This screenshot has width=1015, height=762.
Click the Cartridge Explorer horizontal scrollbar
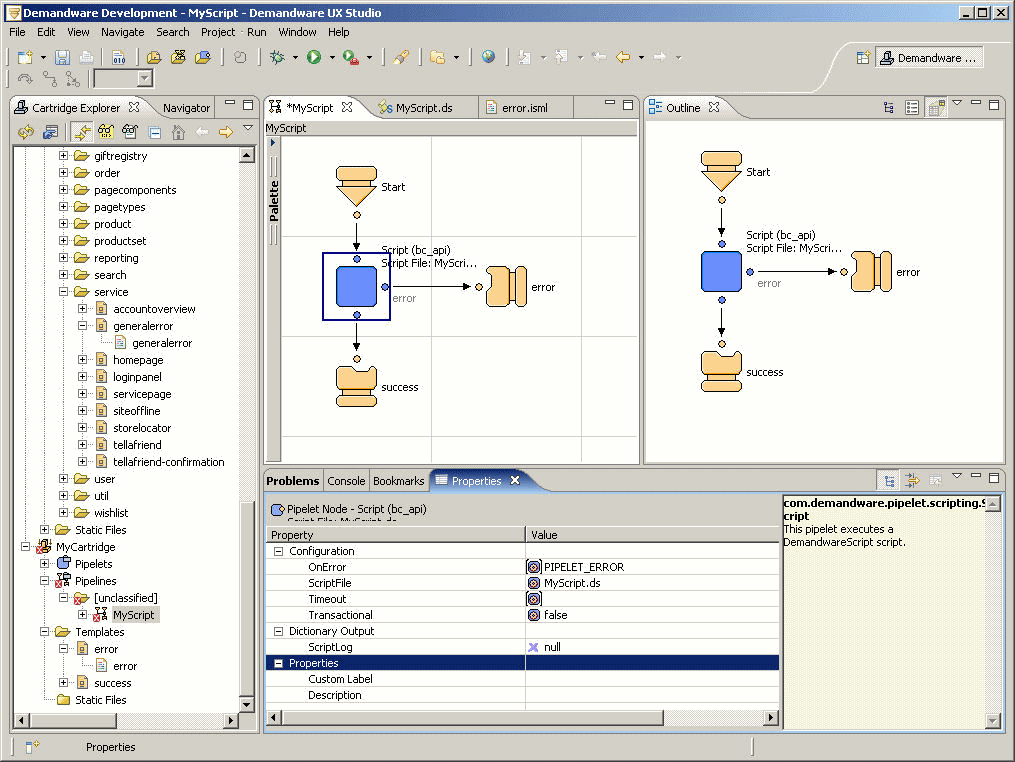(72, 720)
